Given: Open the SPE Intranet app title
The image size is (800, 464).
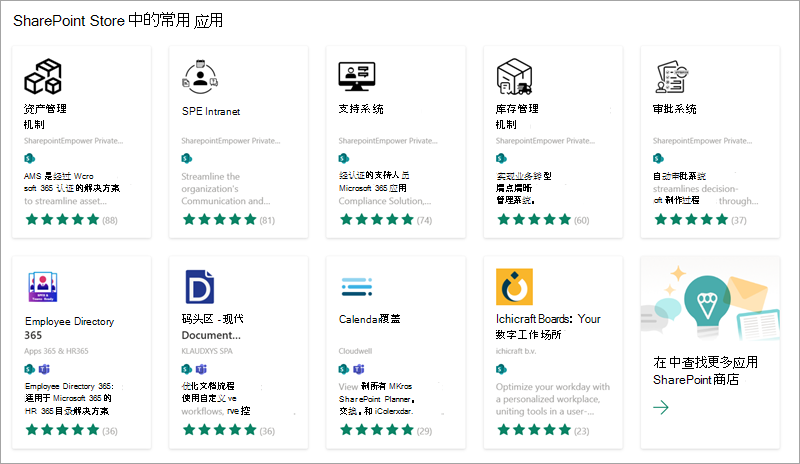Looking at the screenshot, I should (211, 111).
